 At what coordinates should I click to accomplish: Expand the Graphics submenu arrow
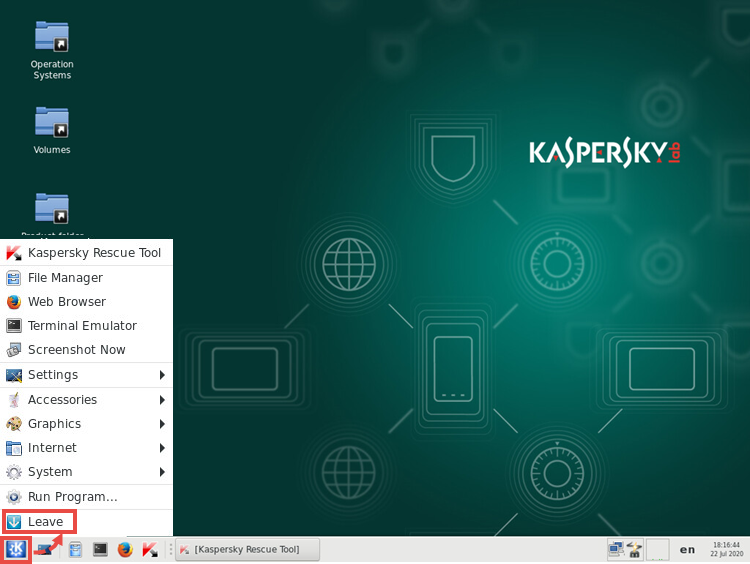point(163,424)
